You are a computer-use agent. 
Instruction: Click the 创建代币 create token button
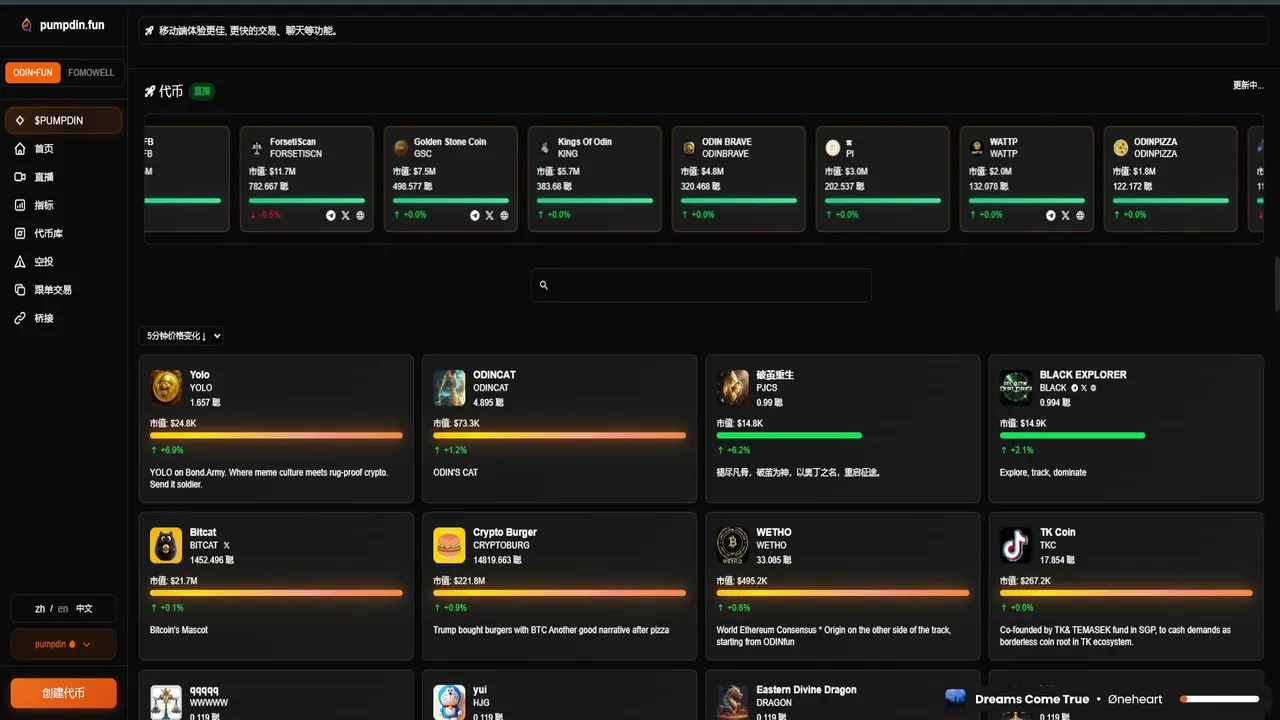(x=63, y=693)
